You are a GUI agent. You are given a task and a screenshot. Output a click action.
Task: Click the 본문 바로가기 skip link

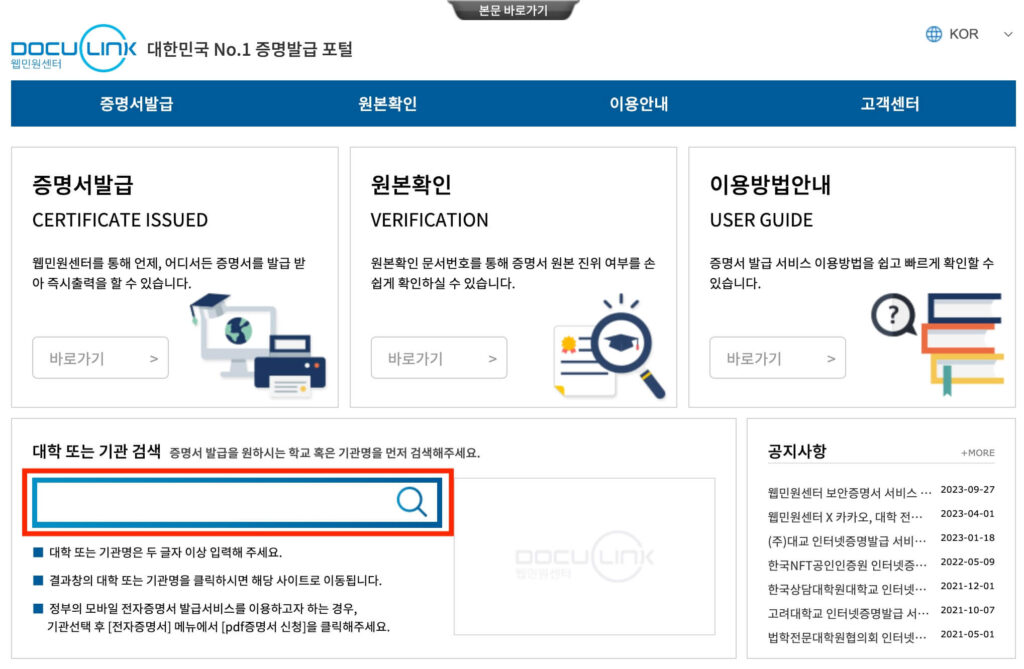(x=513, y=10)
